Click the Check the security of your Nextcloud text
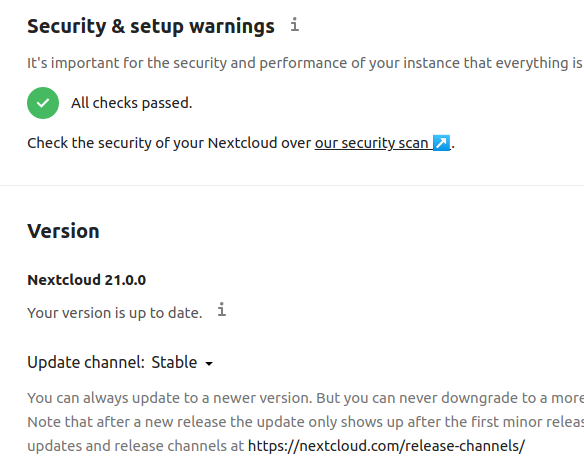 click(x=169, y=143)
